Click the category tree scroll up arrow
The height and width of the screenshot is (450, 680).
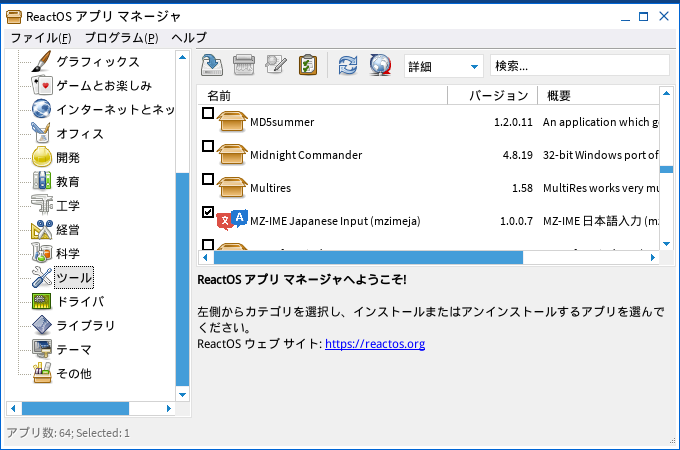tap(182, 57)
